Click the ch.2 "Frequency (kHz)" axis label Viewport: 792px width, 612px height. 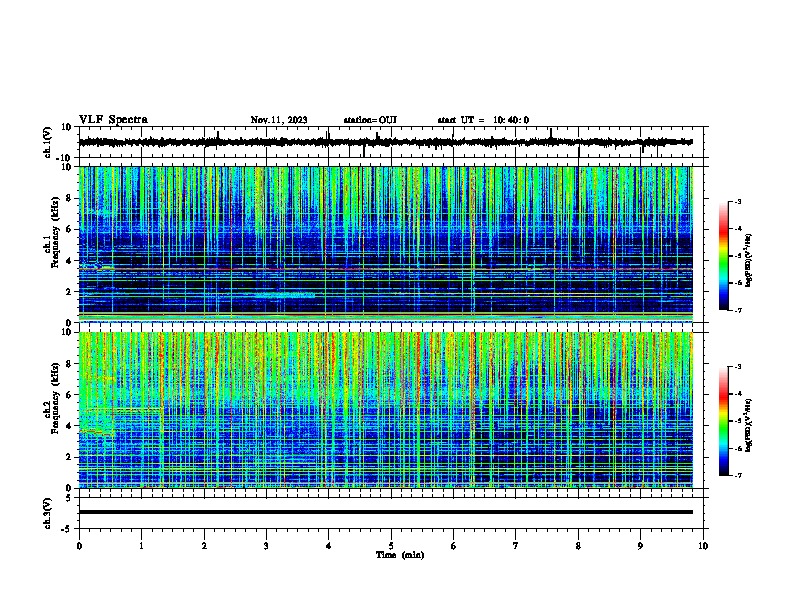point(55,398)
